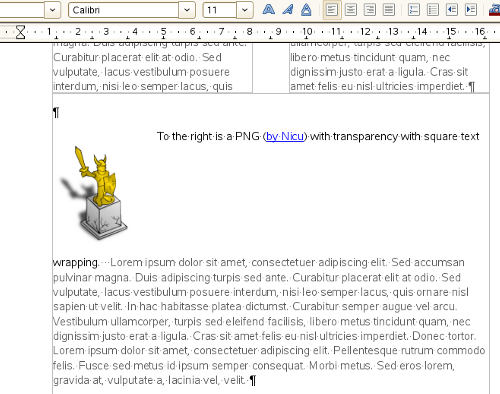Expand the Calibri font name dropdown

(x=187, y=10)
